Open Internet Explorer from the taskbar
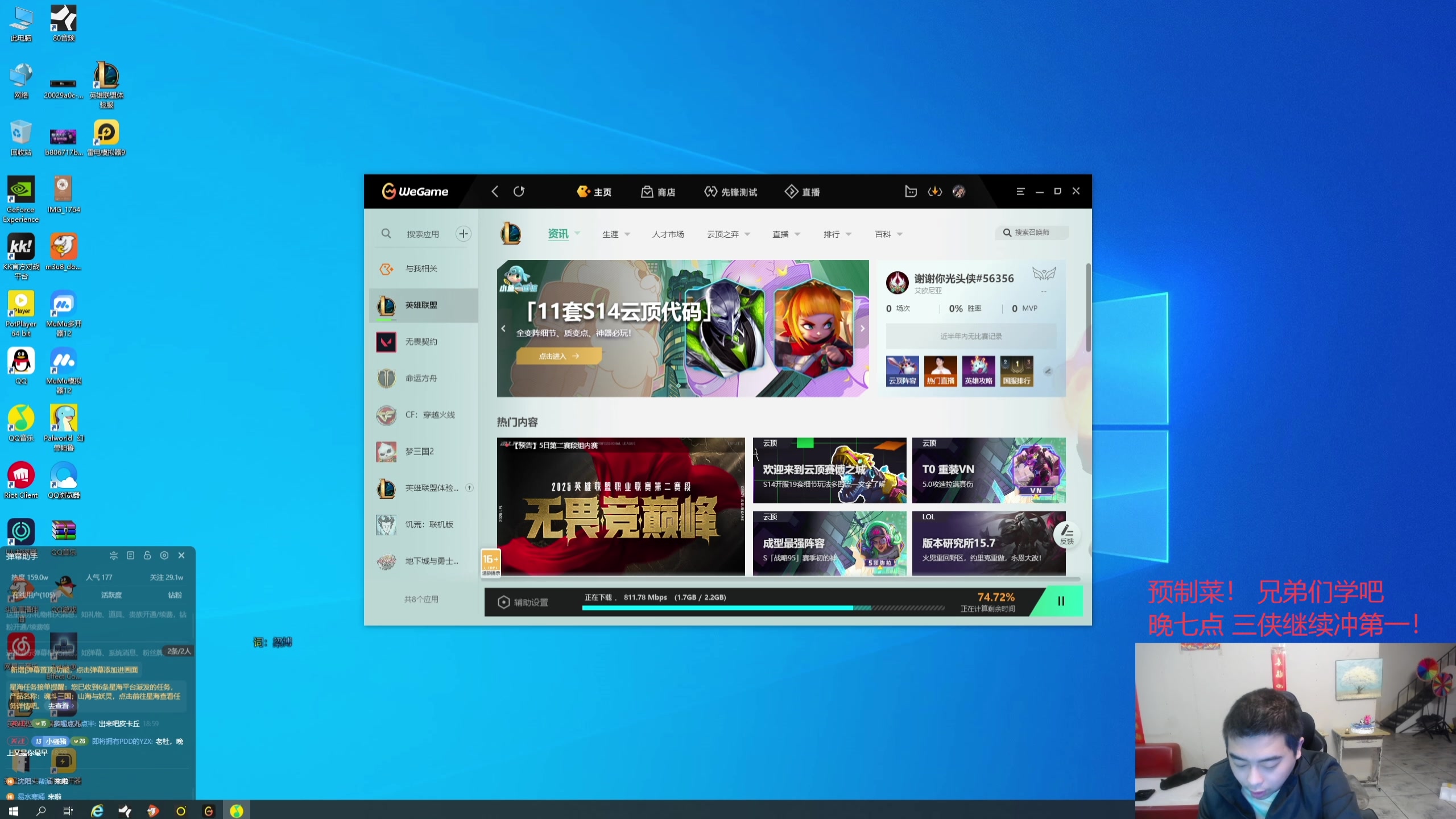 click(97, 810)
